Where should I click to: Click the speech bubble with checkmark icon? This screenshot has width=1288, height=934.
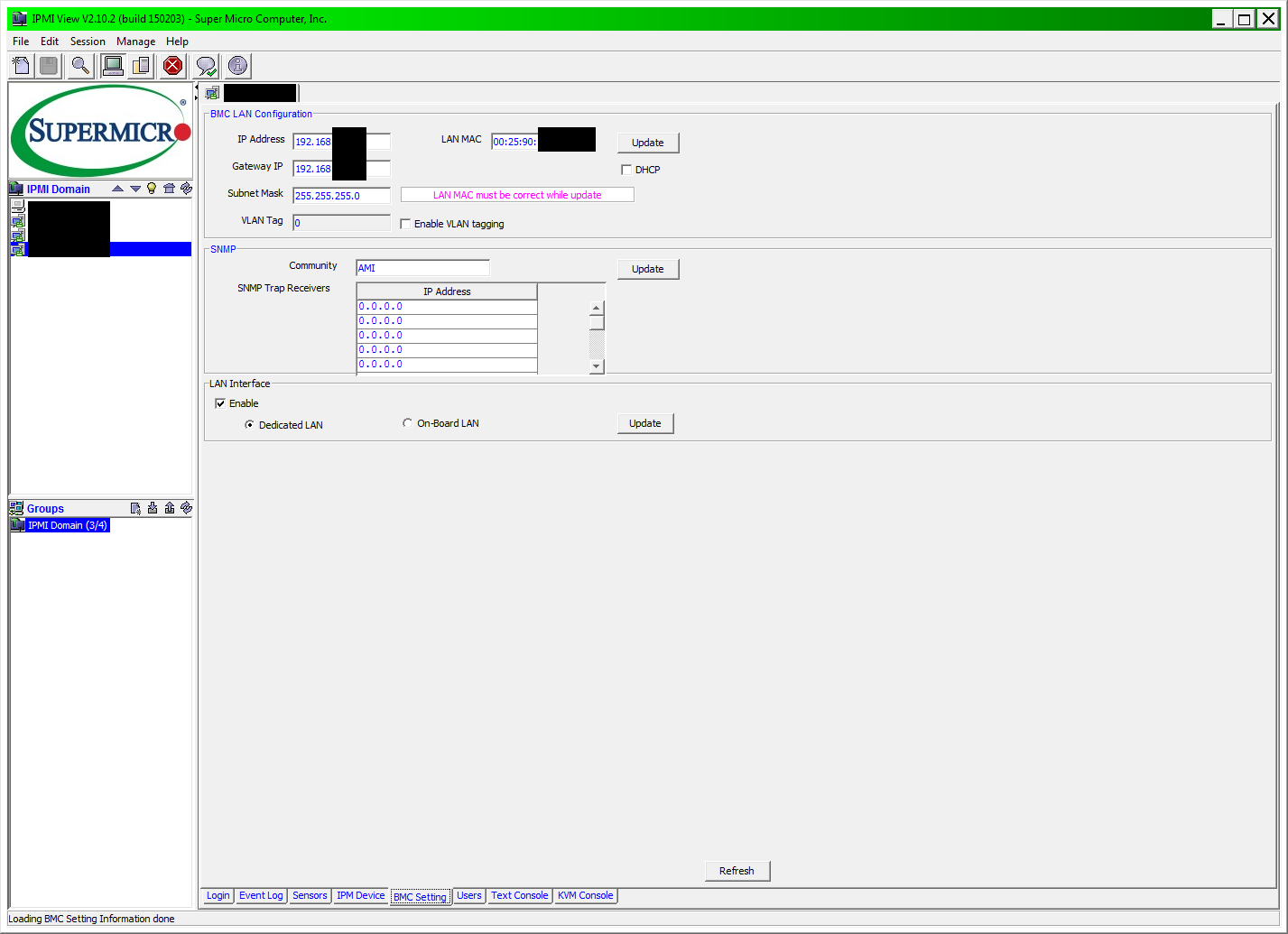[x=207, y=66]
